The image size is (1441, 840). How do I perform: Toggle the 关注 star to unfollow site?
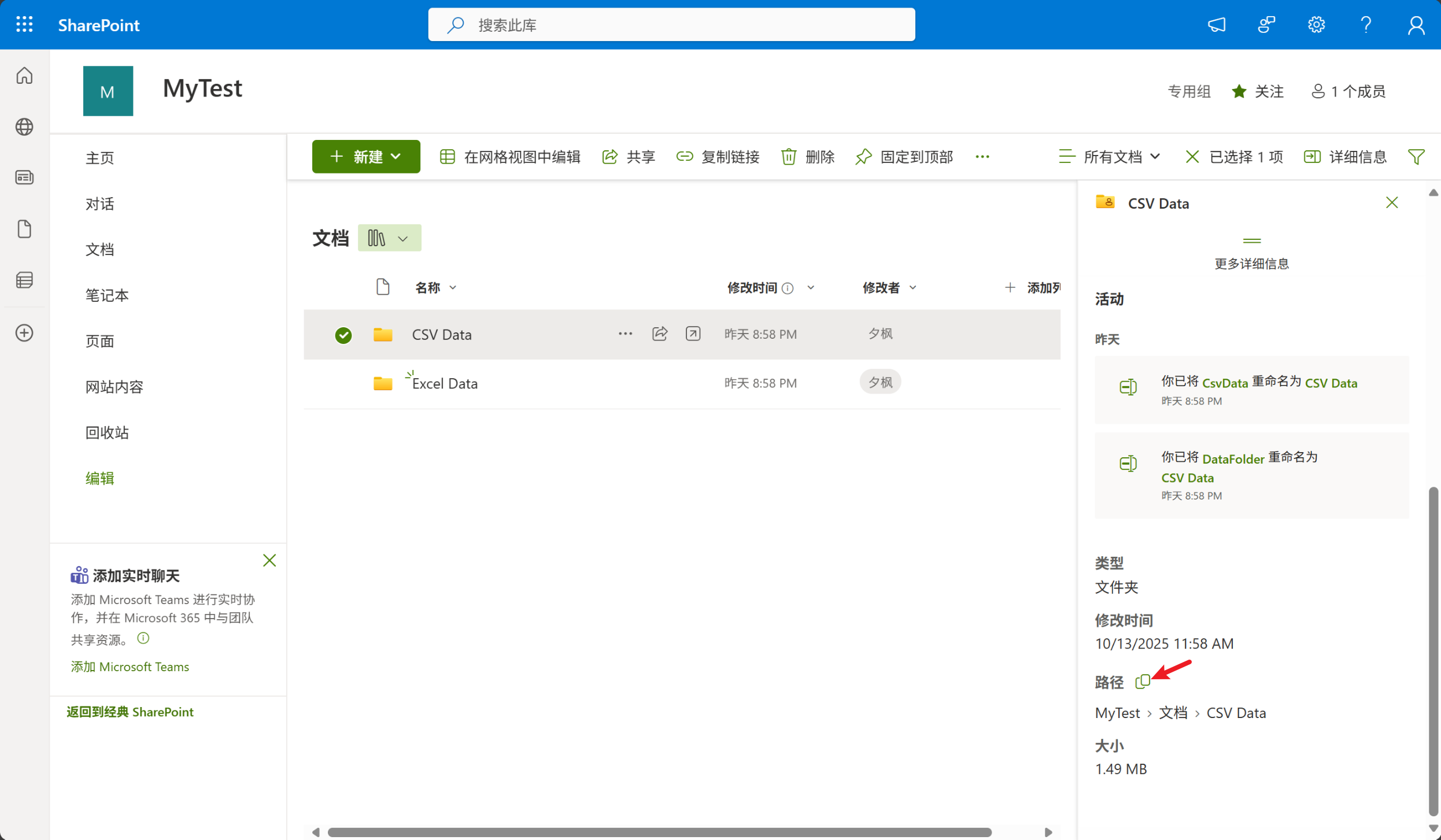1239,91
